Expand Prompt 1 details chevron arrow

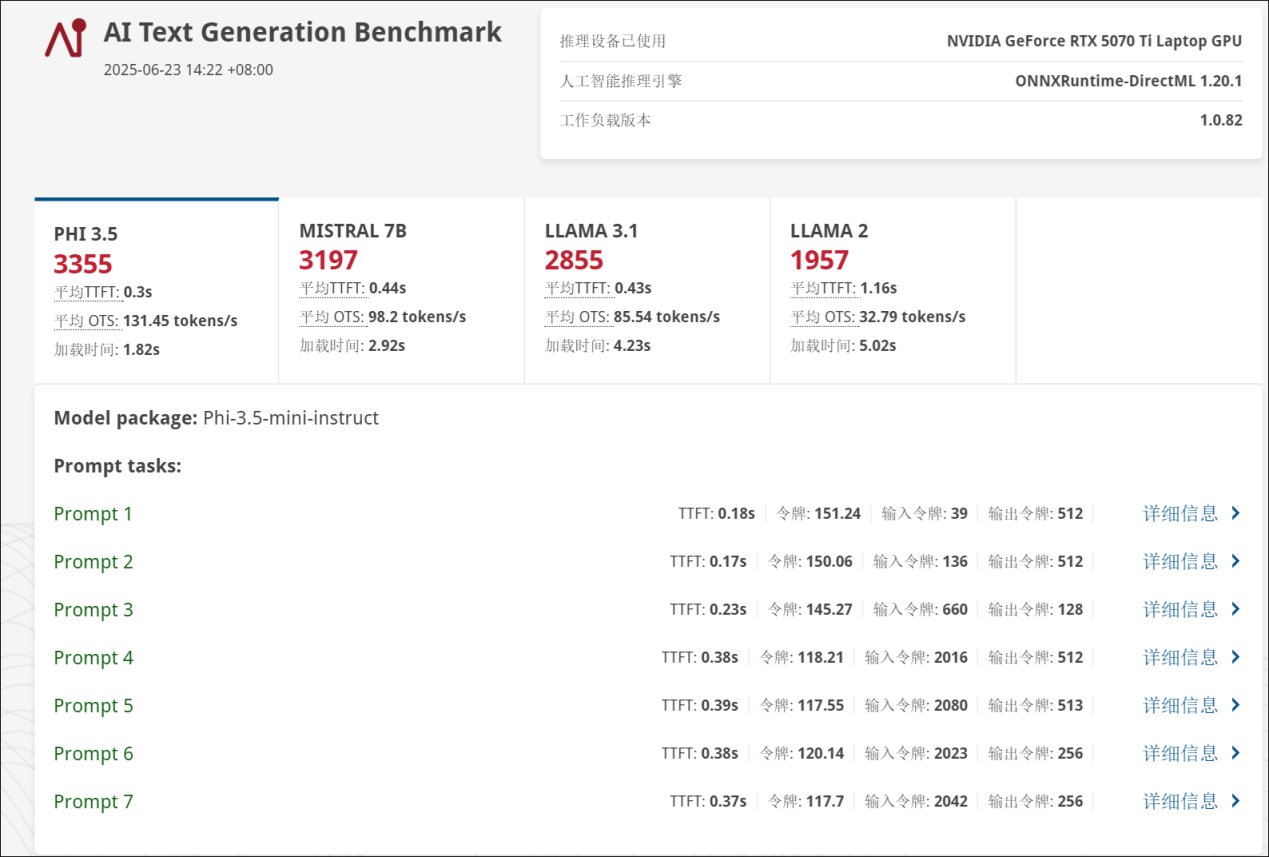pyautogui.click(x=1236, y=513)
